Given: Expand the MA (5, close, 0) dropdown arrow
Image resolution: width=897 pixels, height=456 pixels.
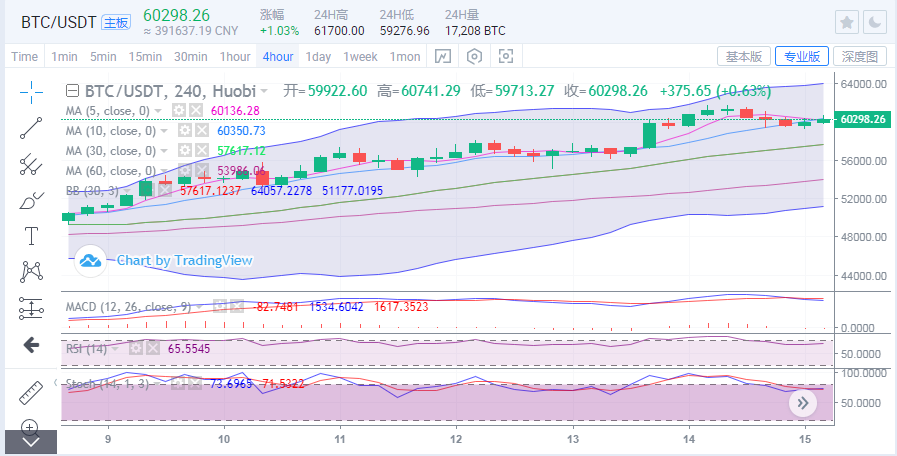Looking at the screenshot, I should [158, 111].
